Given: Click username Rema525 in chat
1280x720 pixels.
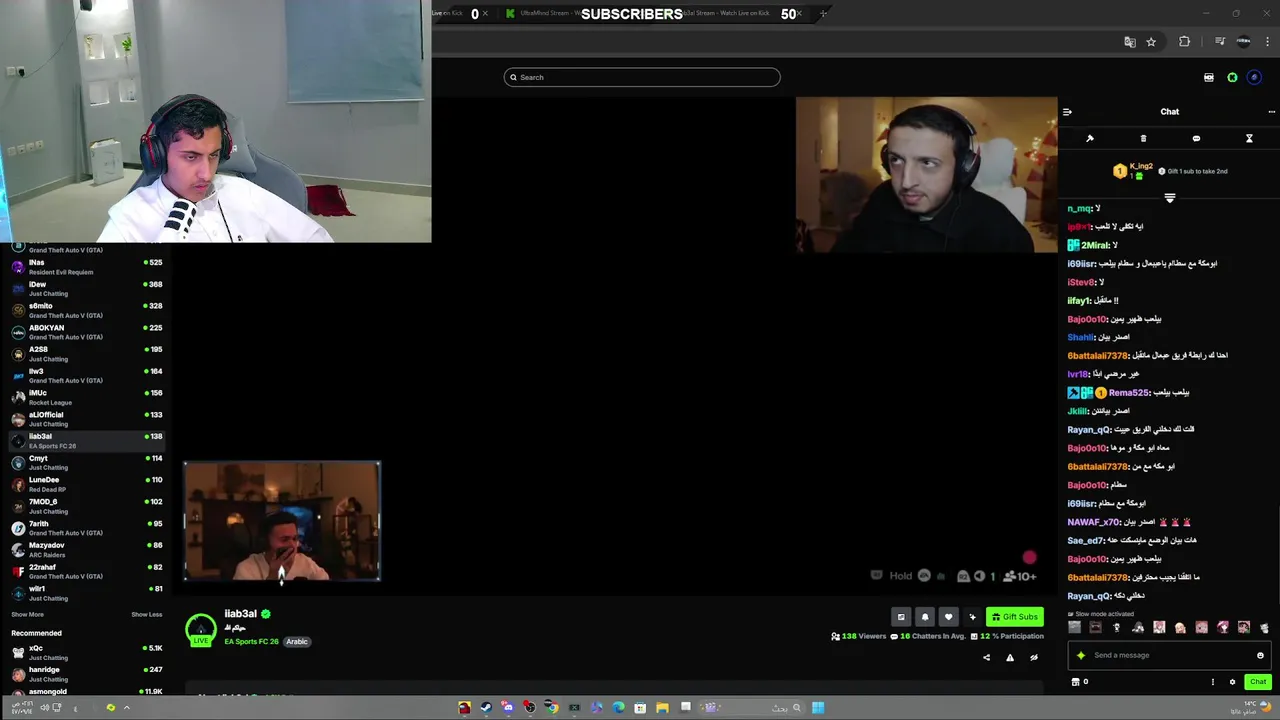Looking at the screenshot, I should pos(1128,393).
